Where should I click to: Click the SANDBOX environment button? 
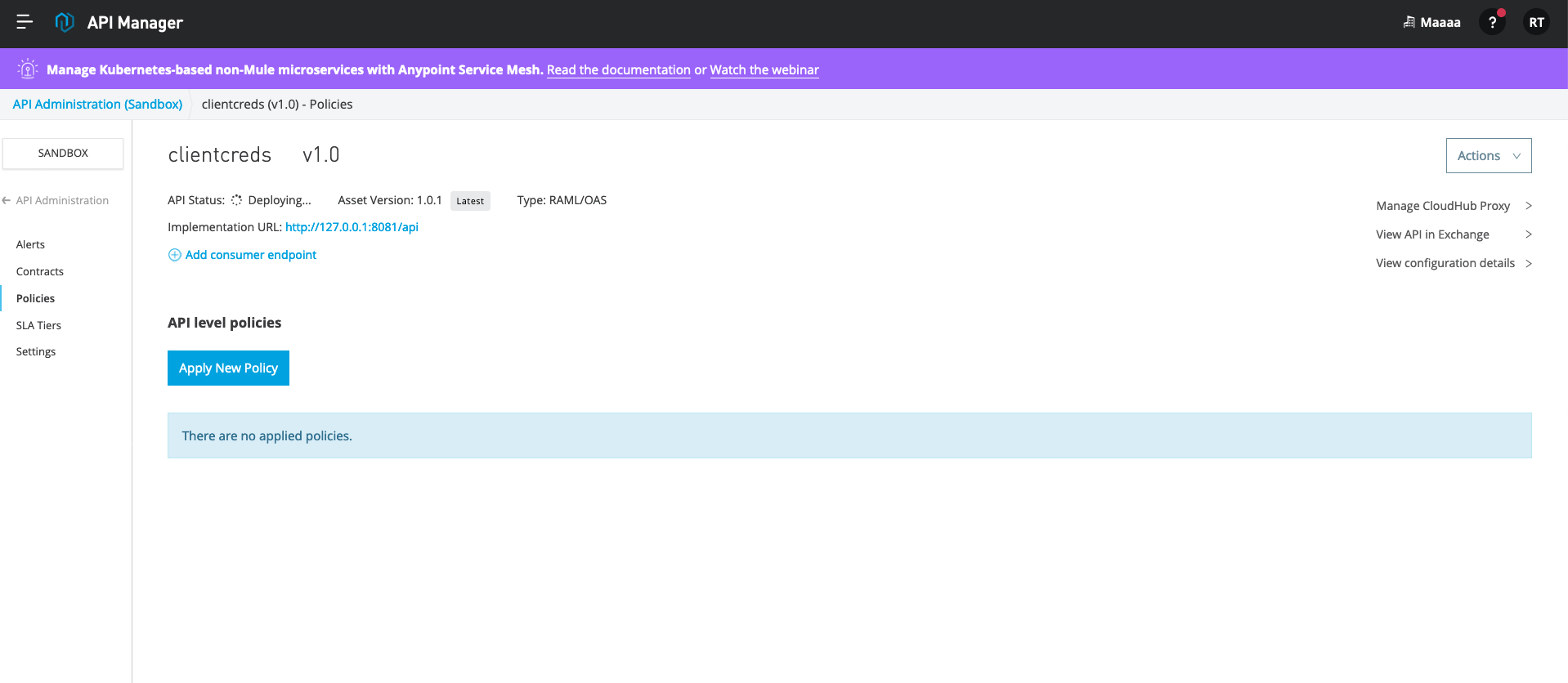[x=63, y=153]
